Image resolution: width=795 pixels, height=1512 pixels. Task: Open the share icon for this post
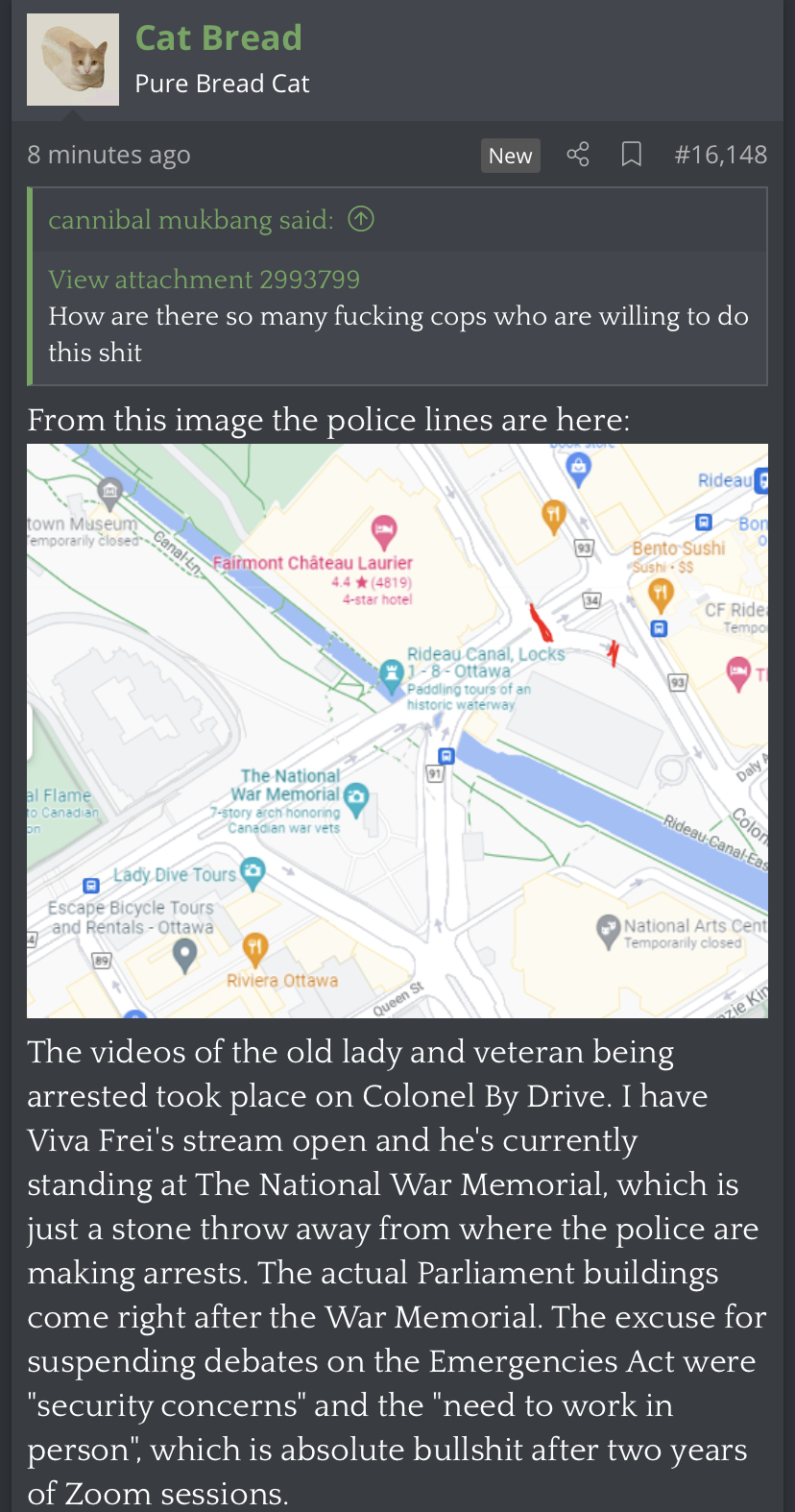click(x=578, y=155)
